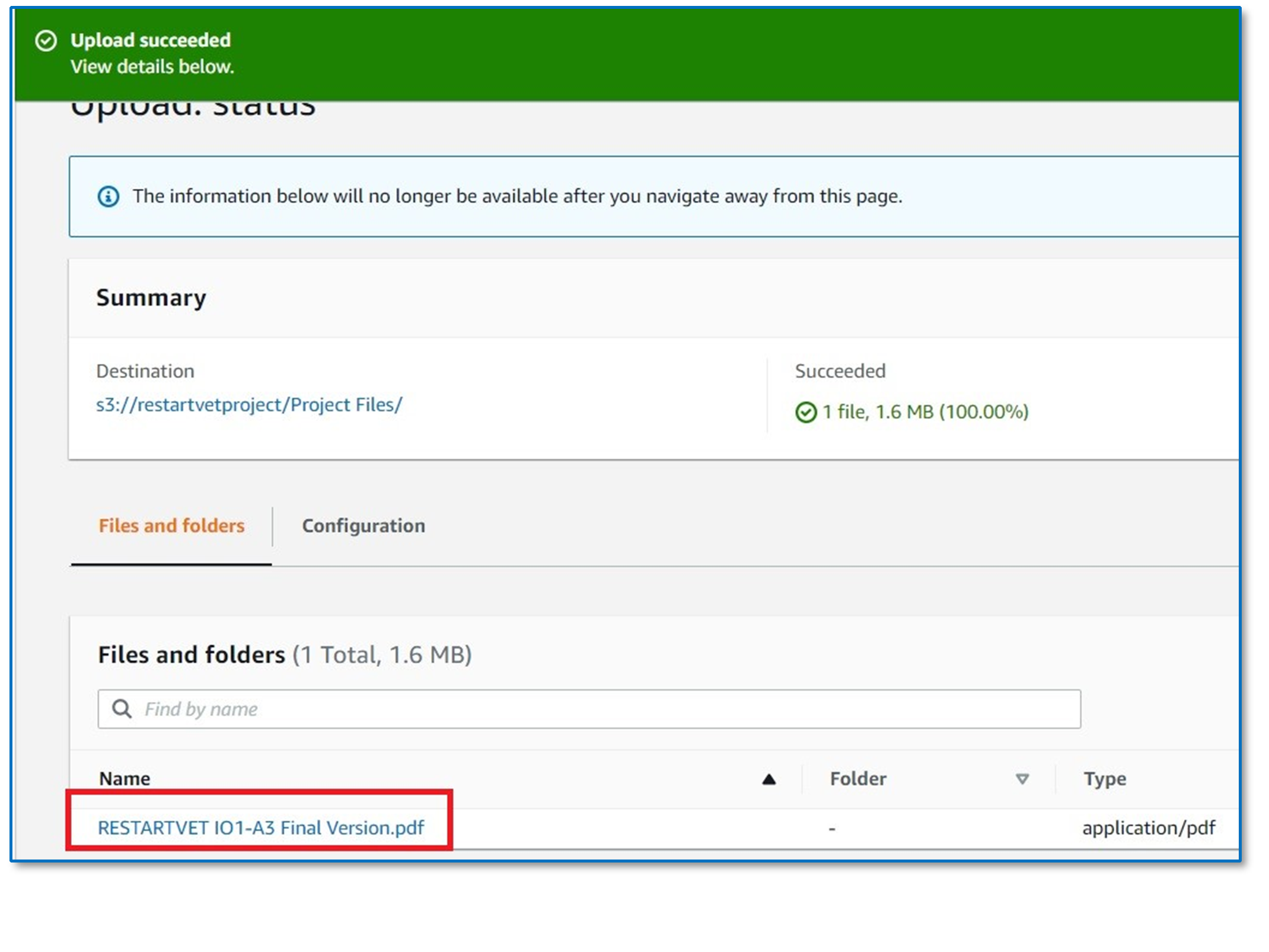Sort the Folder column with its arrow

pos(1022,778)
